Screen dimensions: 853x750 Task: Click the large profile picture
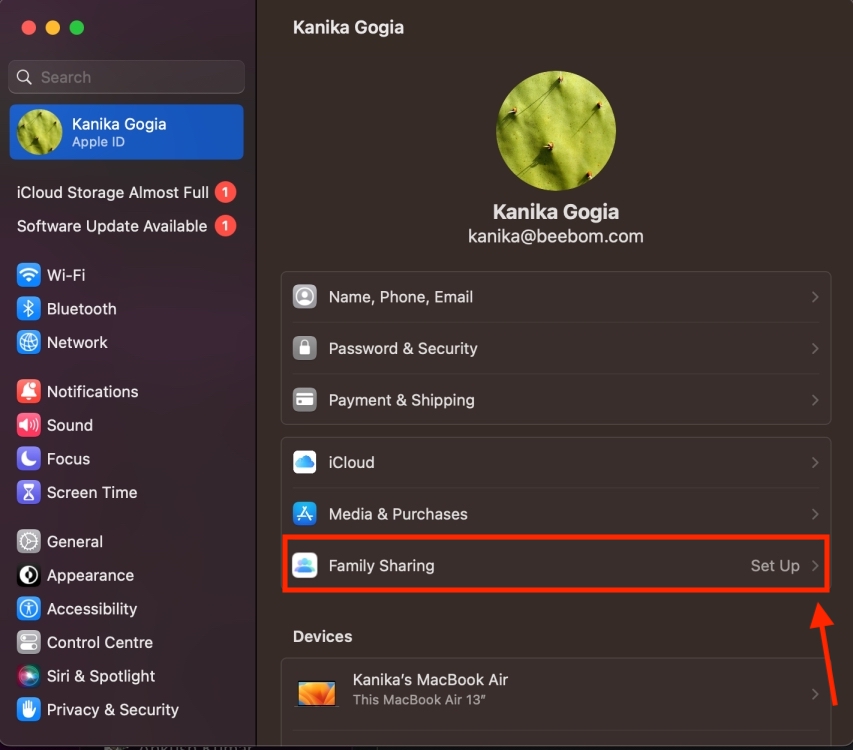click(x=555, y=131)
